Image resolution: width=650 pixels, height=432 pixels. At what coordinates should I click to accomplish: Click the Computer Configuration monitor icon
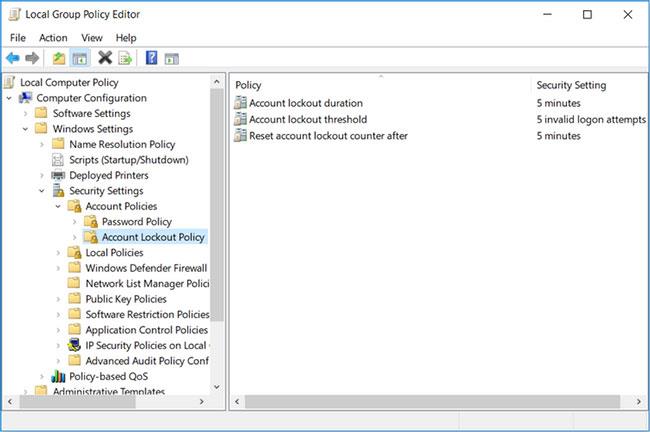(26, 98)
